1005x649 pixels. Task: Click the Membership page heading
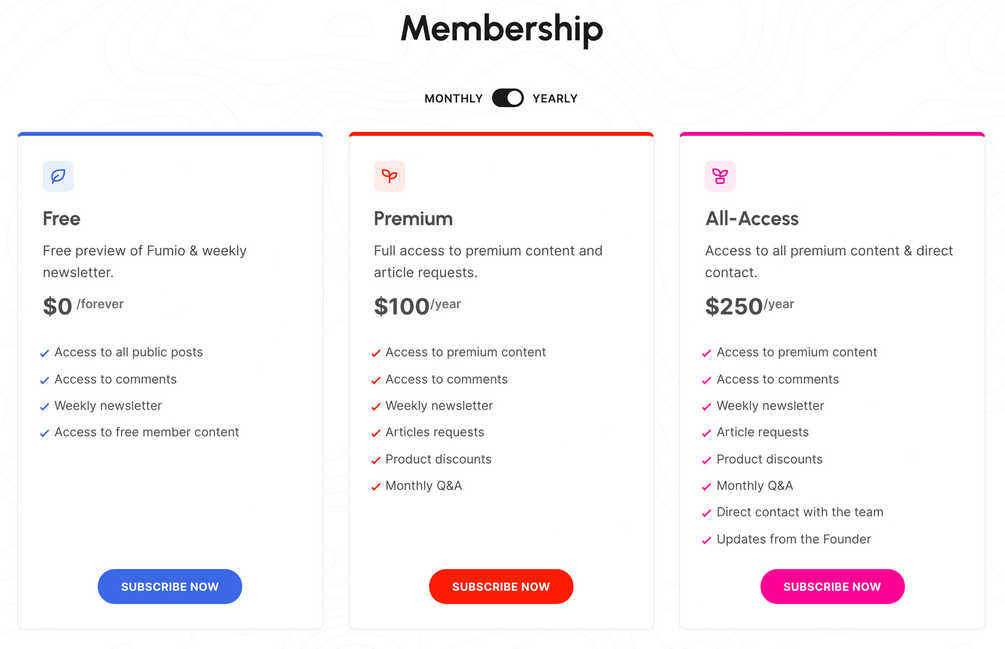tap(502, 29)
